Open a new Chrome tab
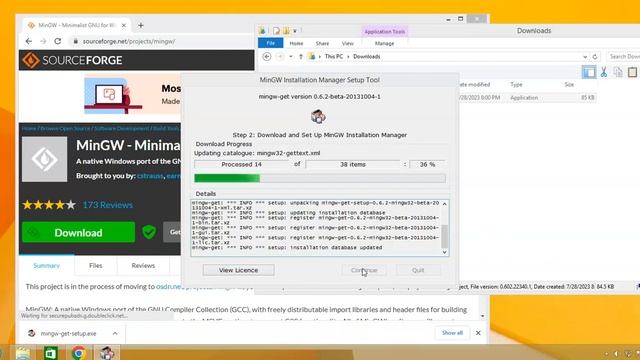Image resolution: width=640 pixels, height=360 pixels. tap(141, 25)
